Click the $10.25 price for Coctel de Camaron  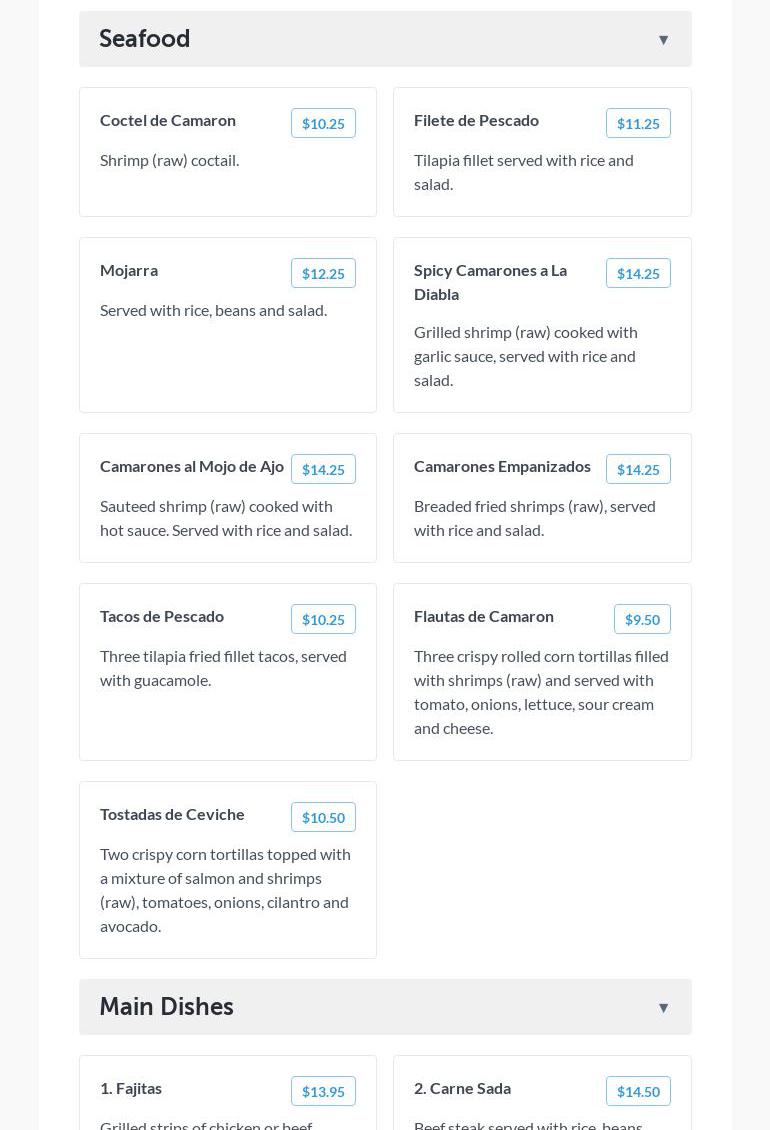[323, 124]
